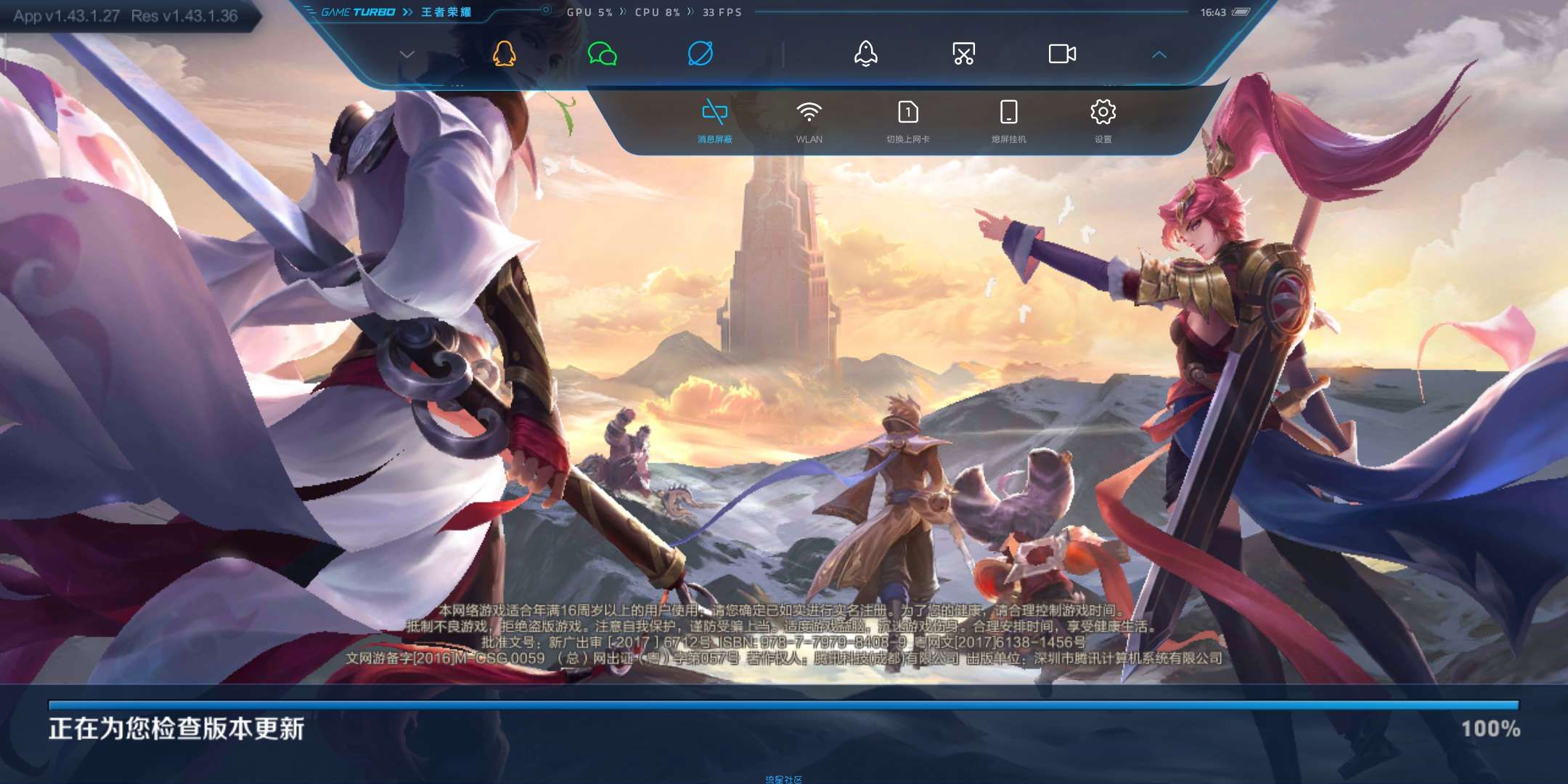Click the GAME TURBO label
Image resolution: width=1568 pixels, height=784 pixels.
click(x=358, y=12)
